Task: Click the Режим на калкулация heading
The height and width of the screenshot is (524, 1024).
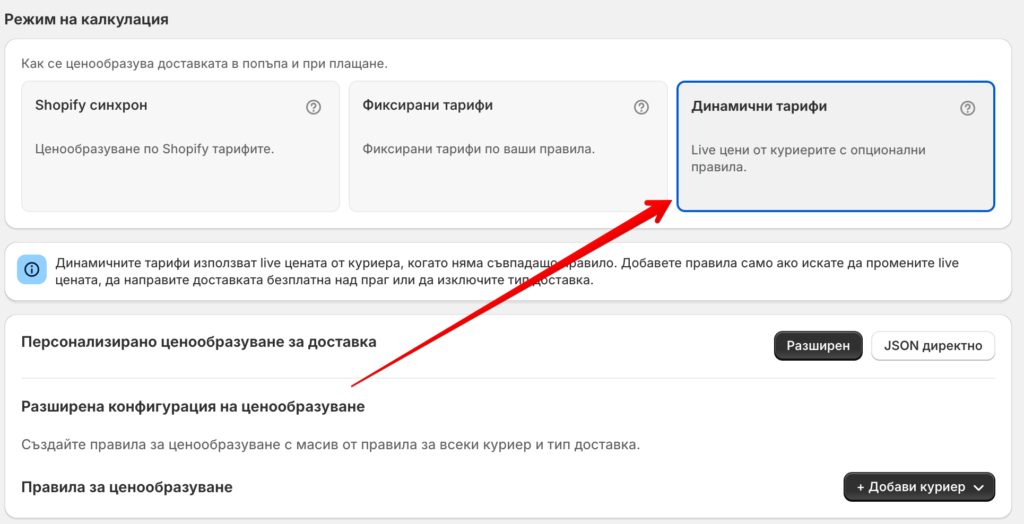Action: [87, 20]
